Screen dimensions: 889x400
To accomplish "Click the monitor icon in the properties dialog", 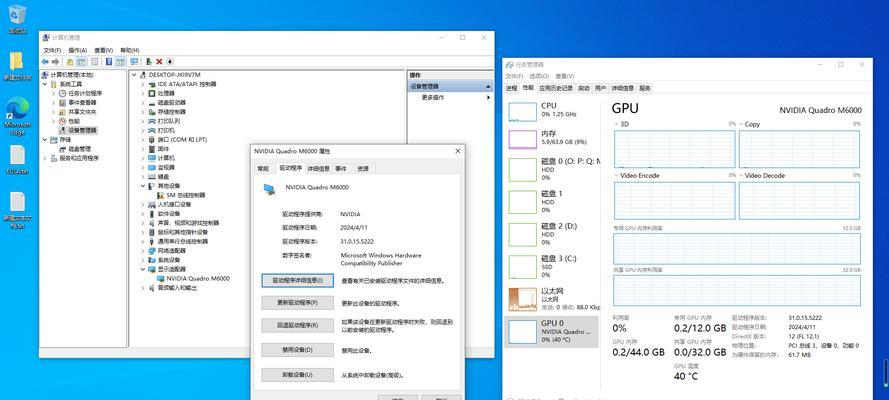I will click(269, 189).
